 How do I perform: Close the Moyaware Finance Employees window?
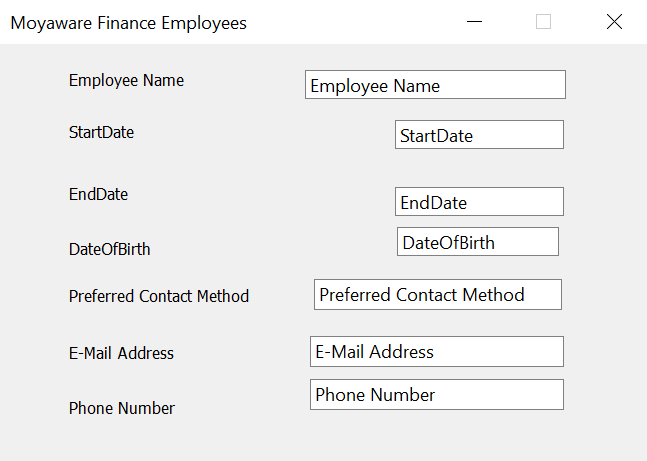point(614,22)
